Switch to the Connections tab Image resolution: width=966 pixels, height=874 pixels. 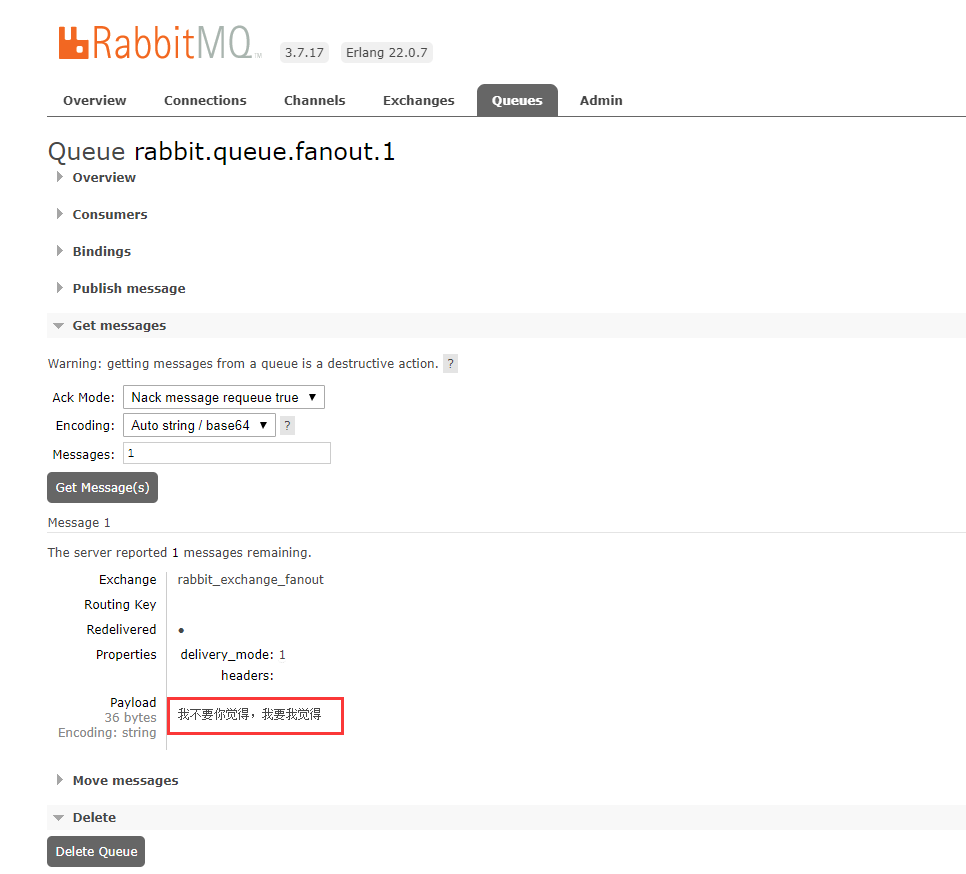click(205, 100)
